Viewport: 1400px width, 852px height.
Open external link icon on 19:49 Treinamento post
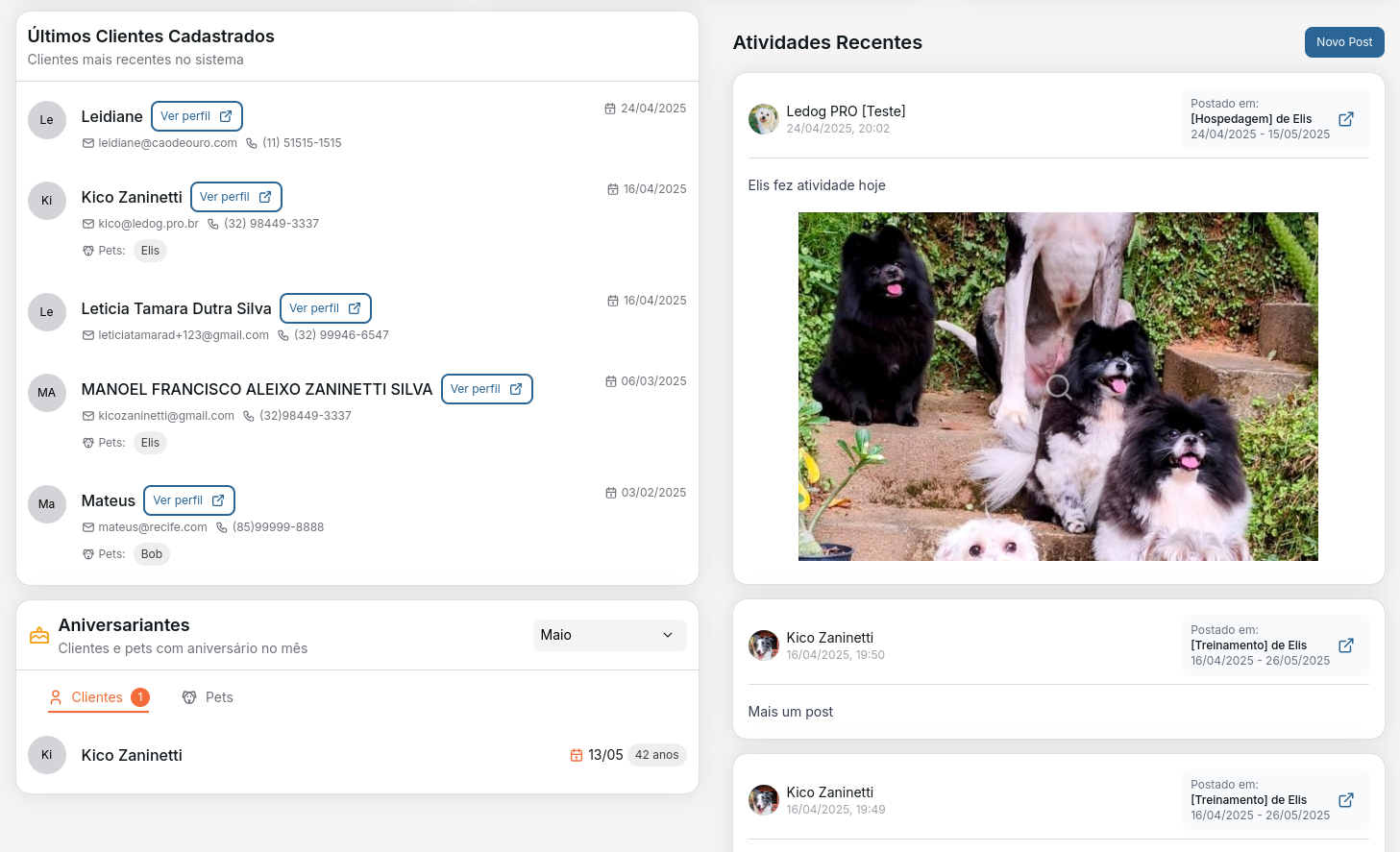click(x=1345, y=800)
